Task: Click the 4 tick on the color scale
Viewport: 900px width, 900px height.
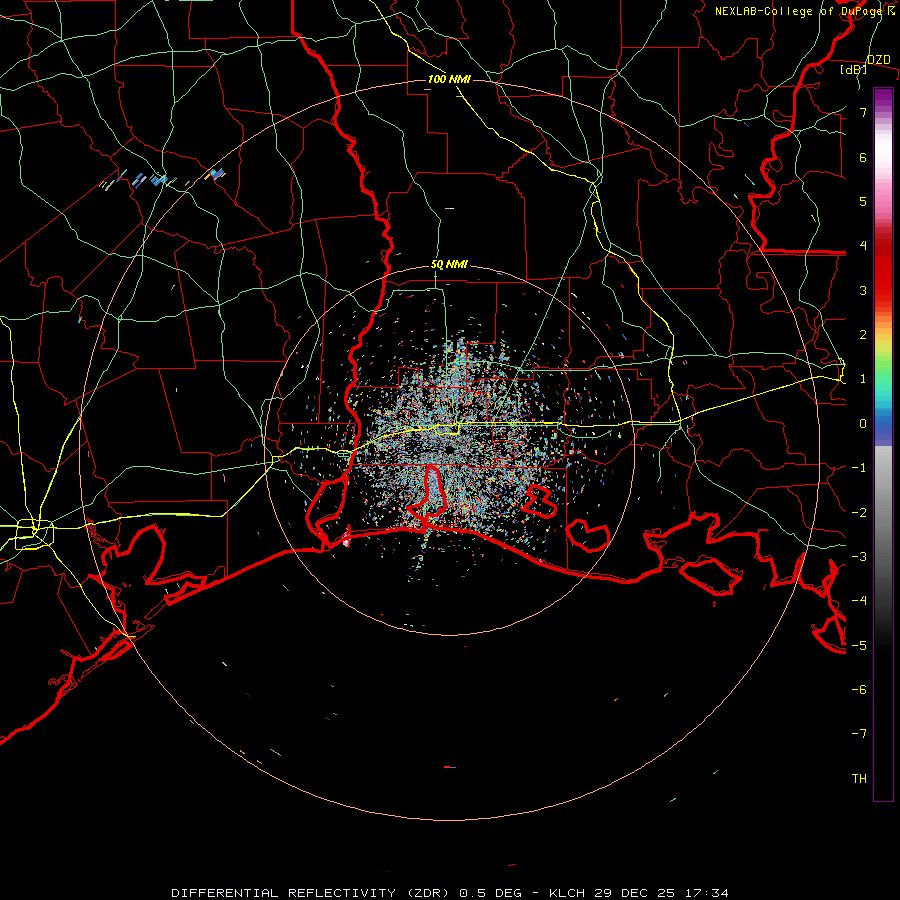Action: coord(863,246)
